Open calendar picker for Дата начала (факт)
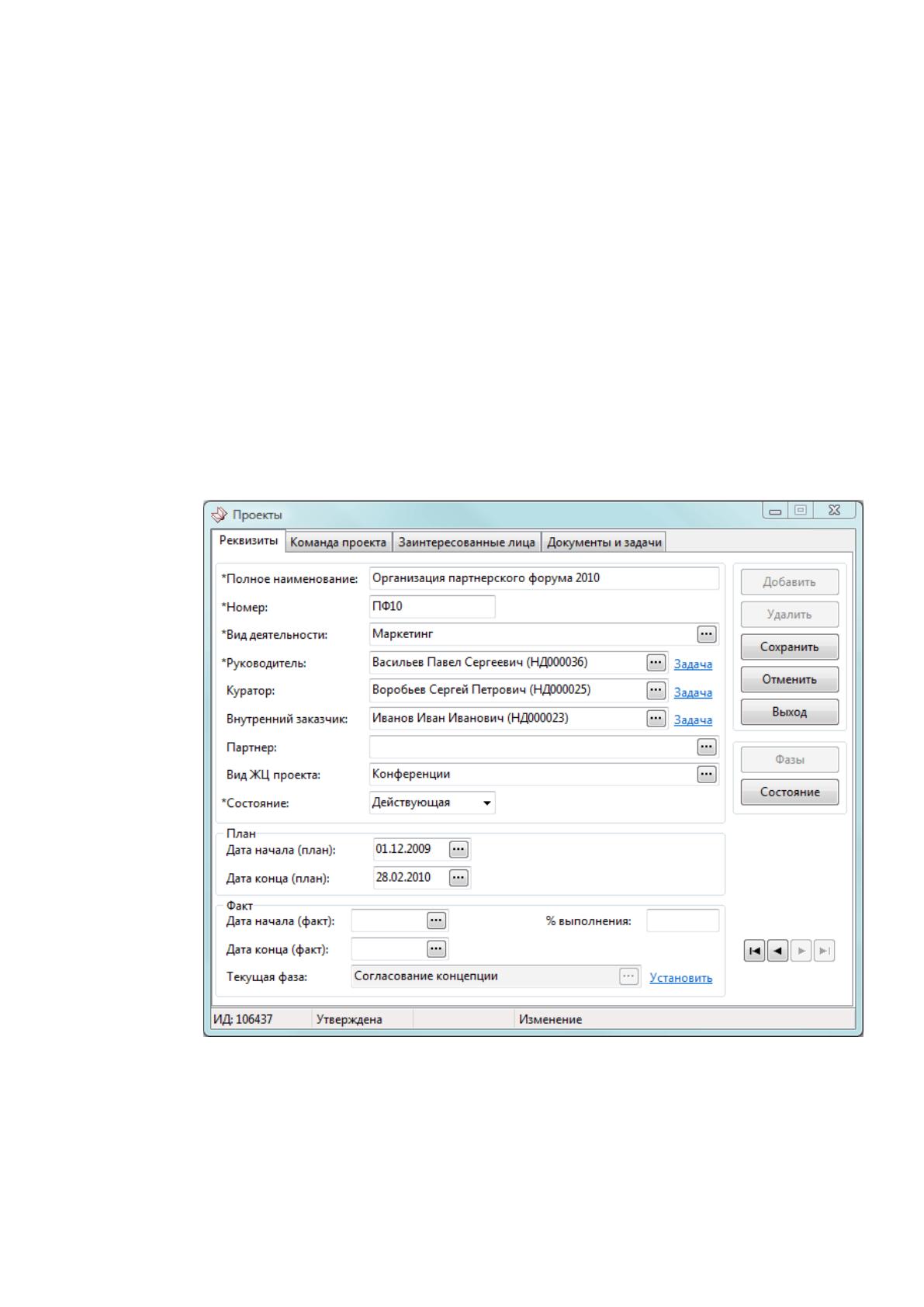Image resolution: width=924 pixels, height=1307 pixels. (437, 920)
